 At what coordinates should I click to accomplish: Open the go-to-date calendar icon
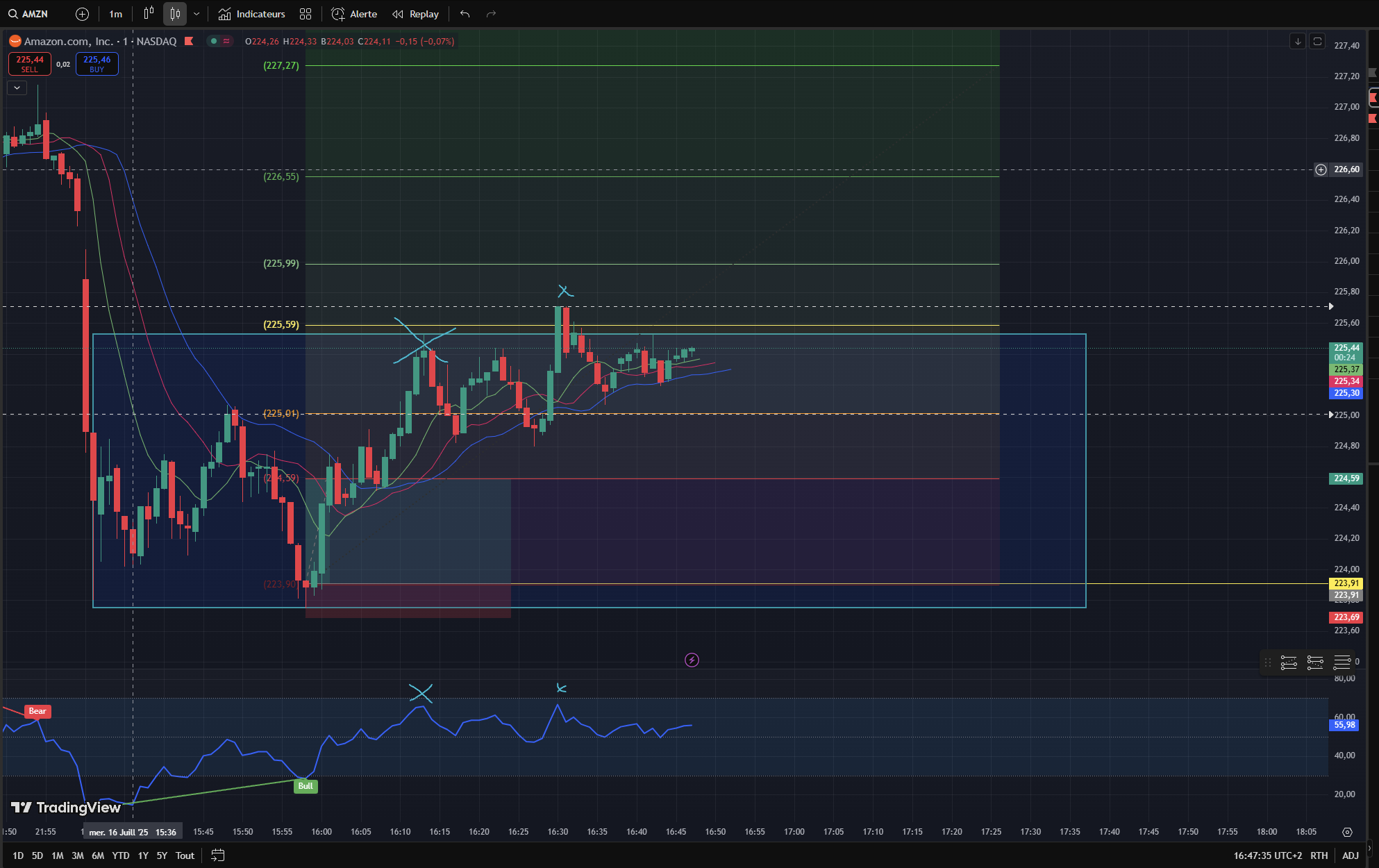coord(217,856)
